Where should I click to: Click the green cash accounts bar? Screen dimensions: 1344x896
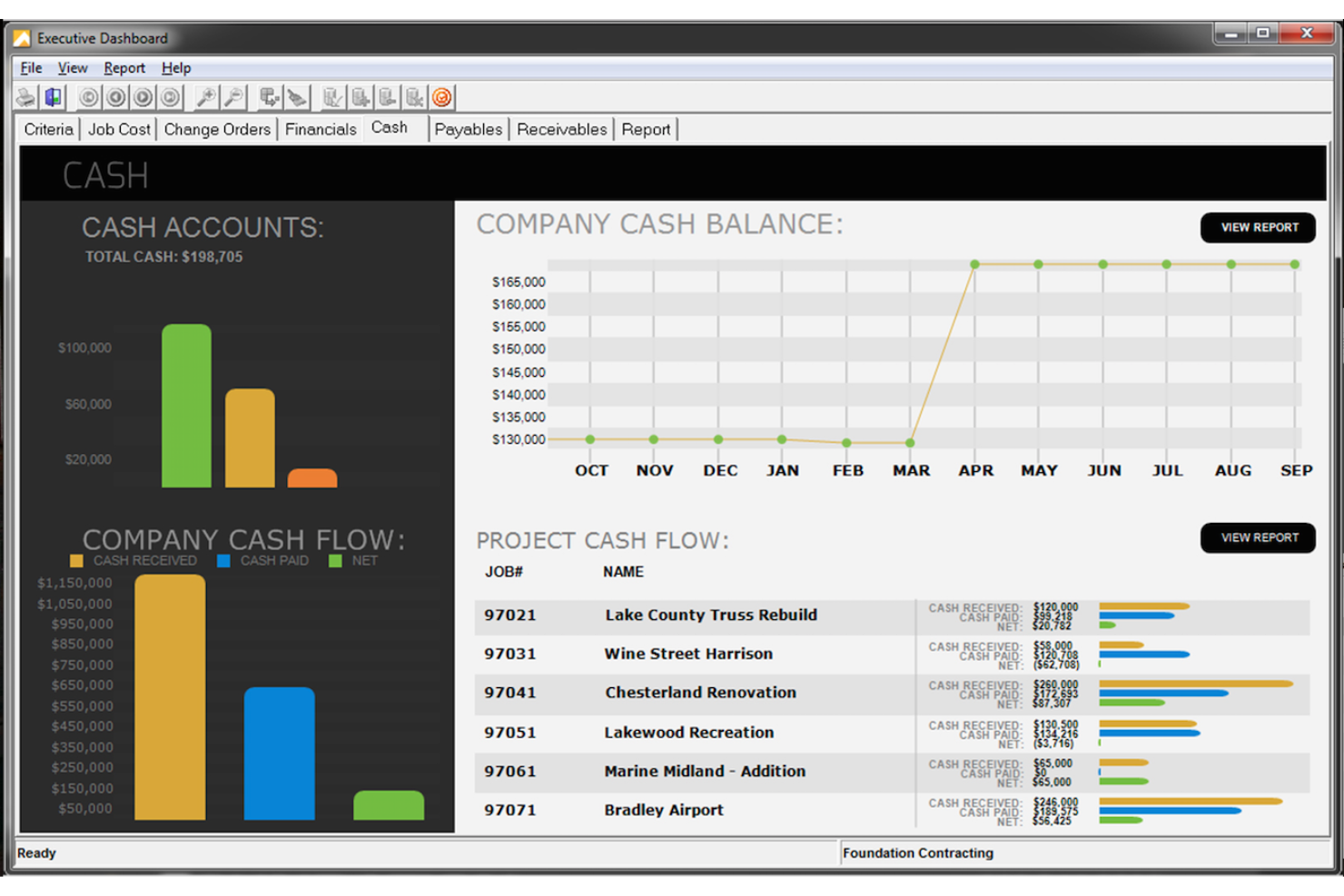click(186, 406)
